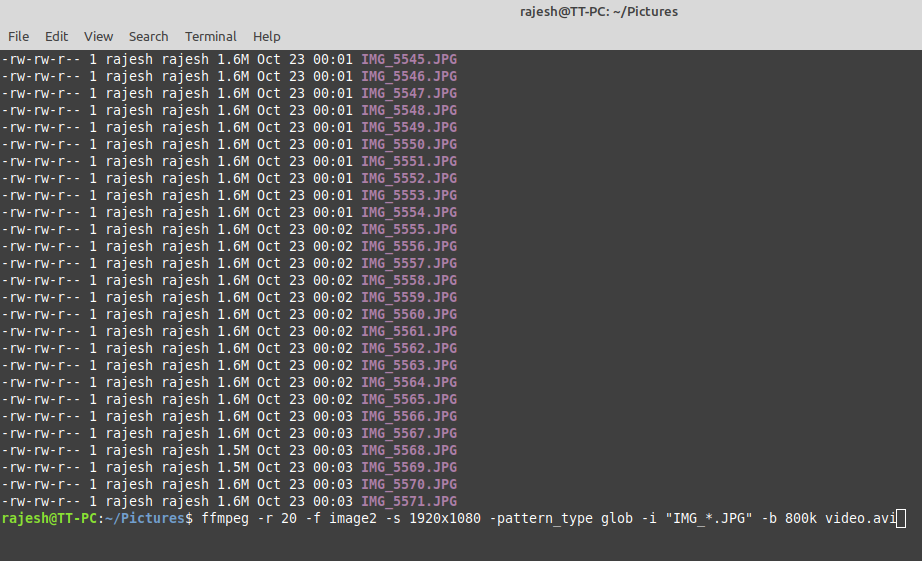Click the filename IMG_5554.JPG in listing
Viewport: 922px width, 561px height.
coord(408,213)
